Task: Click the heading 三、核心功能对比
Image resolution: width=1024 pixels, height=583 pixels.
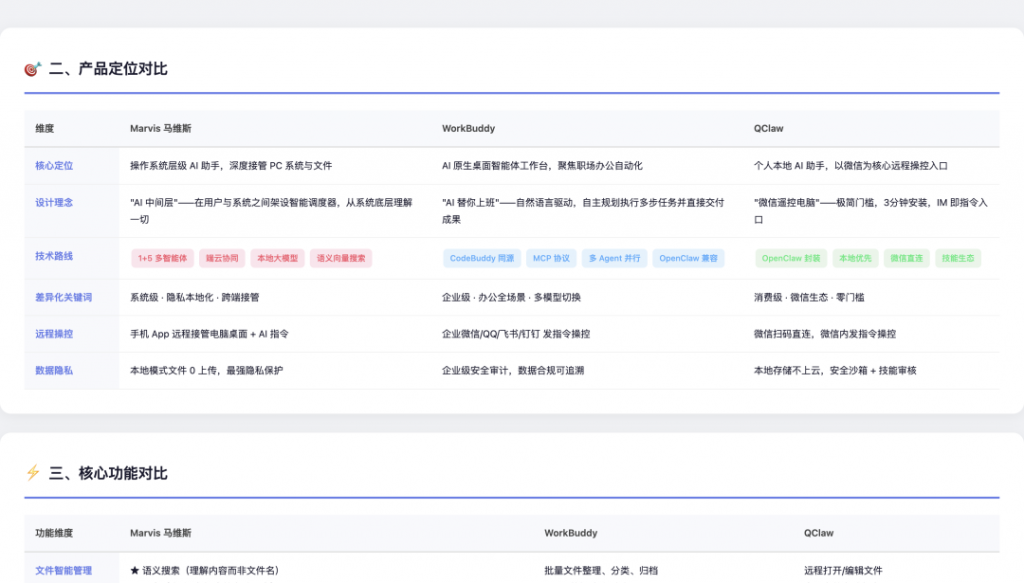Action: click(108, 473)
